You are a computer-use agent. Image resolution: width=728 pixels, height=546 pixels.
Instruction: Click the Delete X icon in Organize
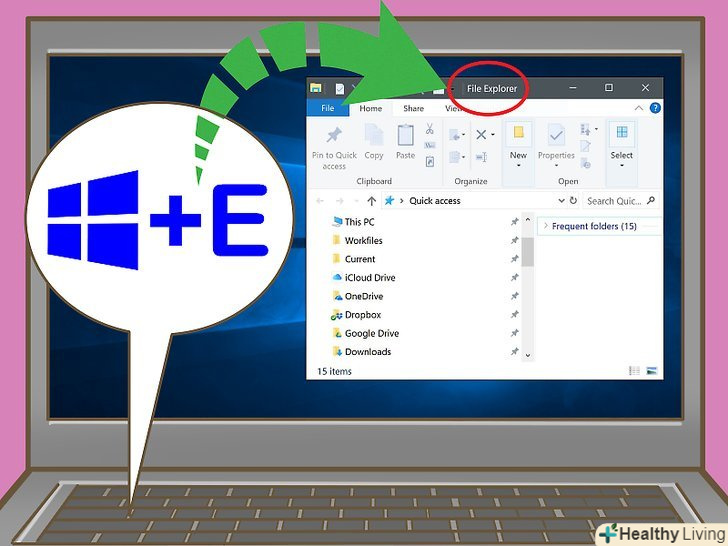(x=481, y=135)
